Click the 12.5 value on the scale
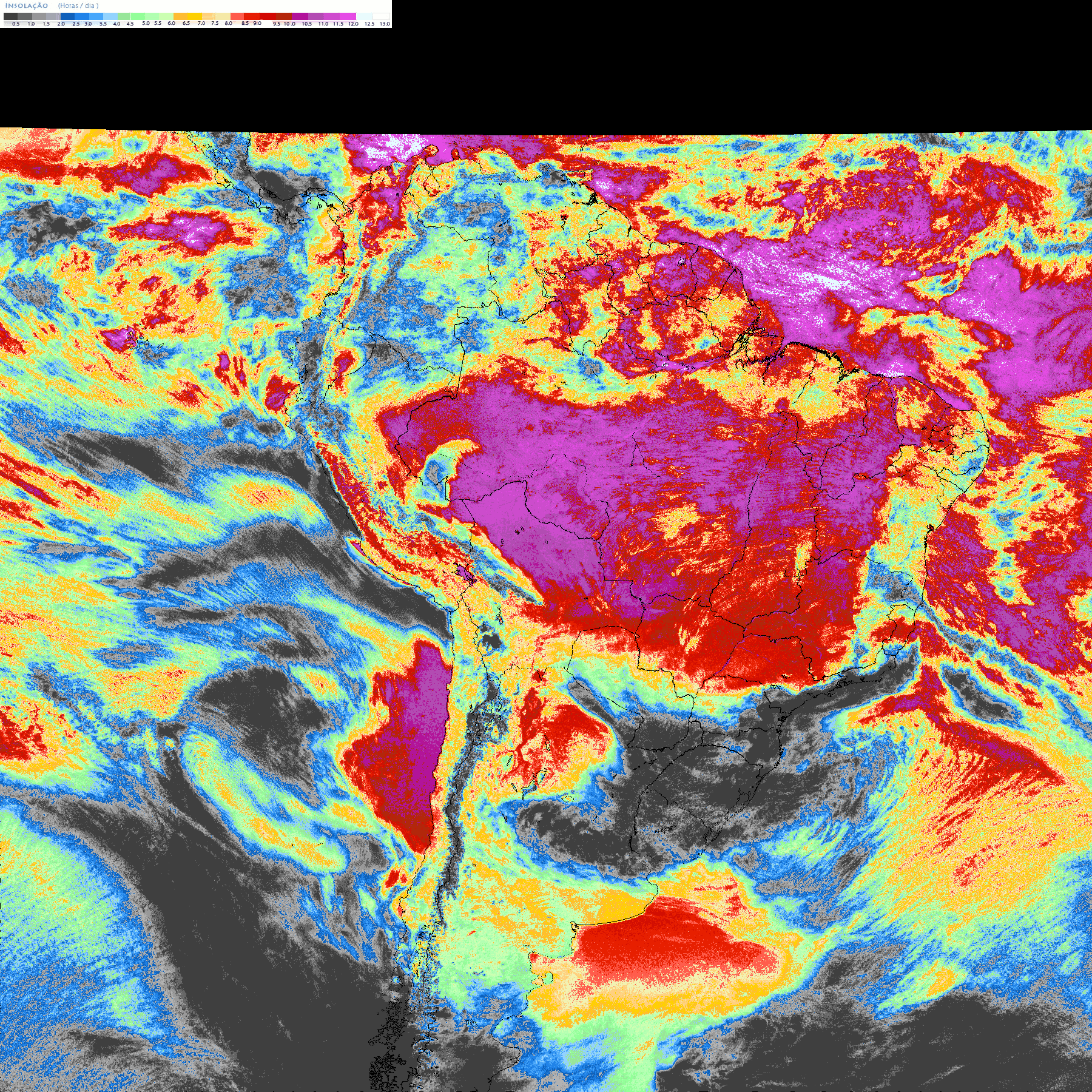1092x1092 pixels. pos(369,24)
